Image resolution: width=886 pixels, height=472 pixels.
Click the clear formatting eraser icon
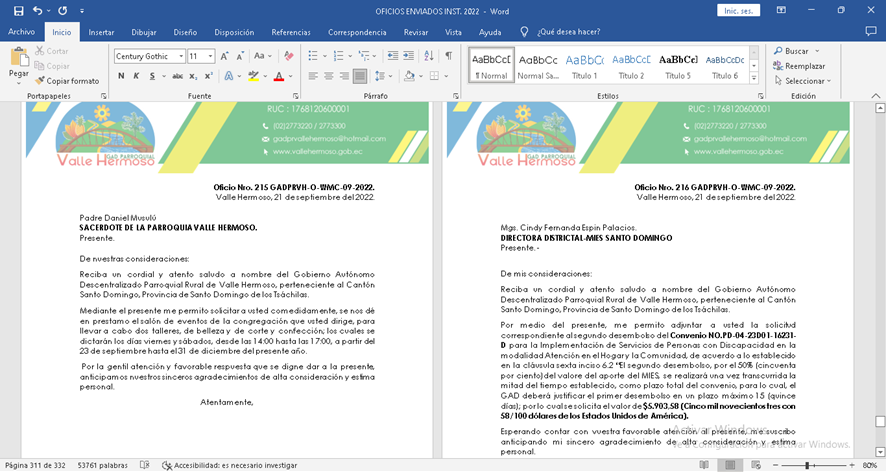[288, 56]
